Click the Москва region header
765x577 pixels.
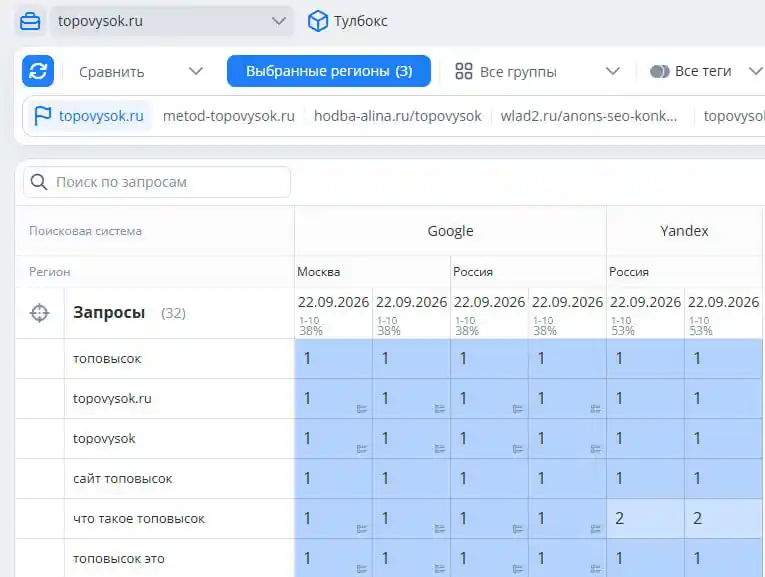click(x=319, y=272)
